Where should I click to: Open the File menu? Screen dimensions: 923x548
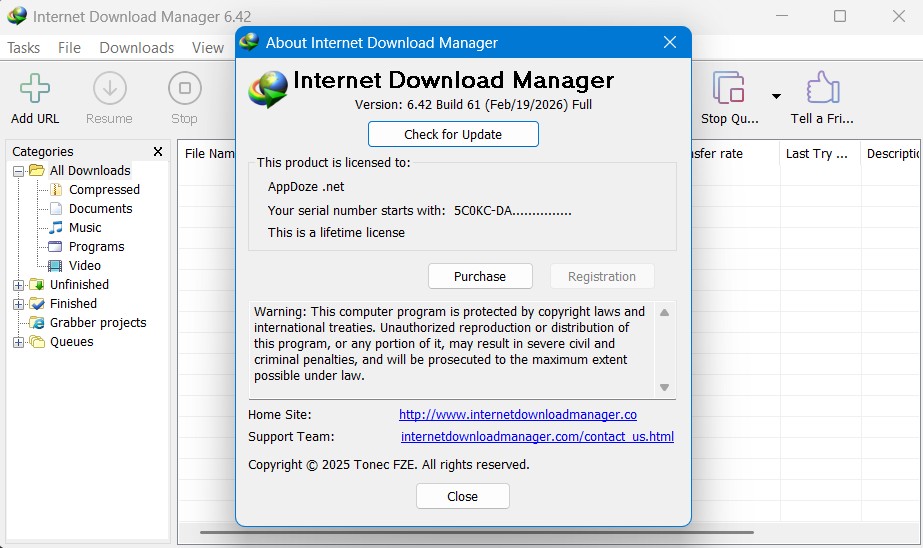pos(69,48)
